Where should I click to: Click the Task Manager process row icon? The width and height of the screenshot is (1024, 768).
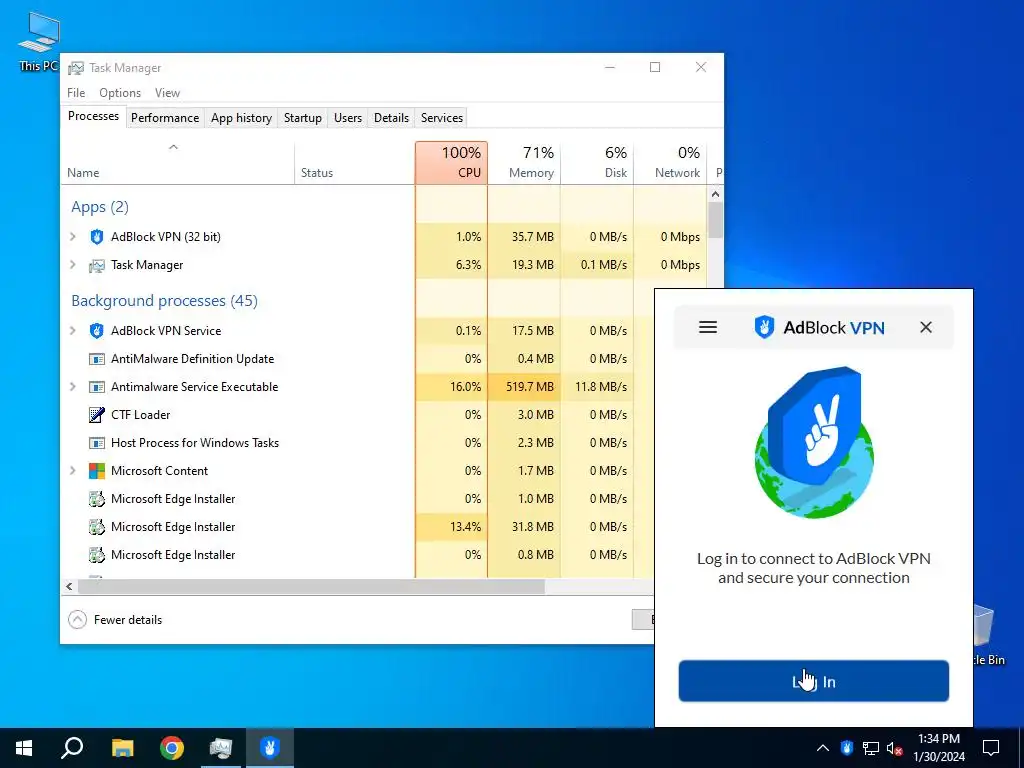97,265
